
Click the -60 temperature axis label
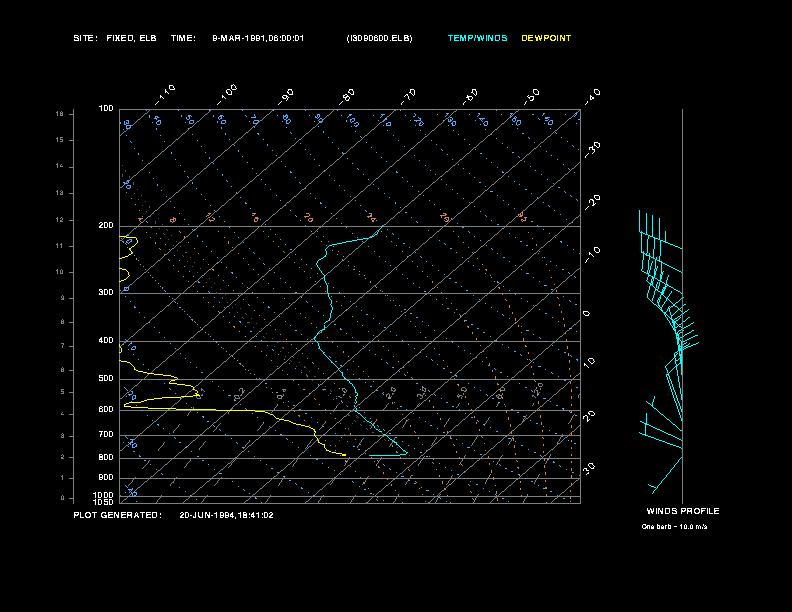(470, 96)
